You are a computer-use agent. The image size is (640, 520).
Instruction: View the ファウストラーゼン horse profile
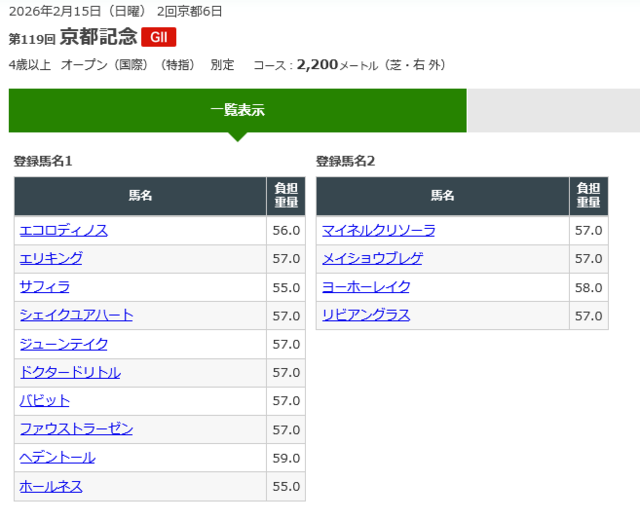coord(76,429)
